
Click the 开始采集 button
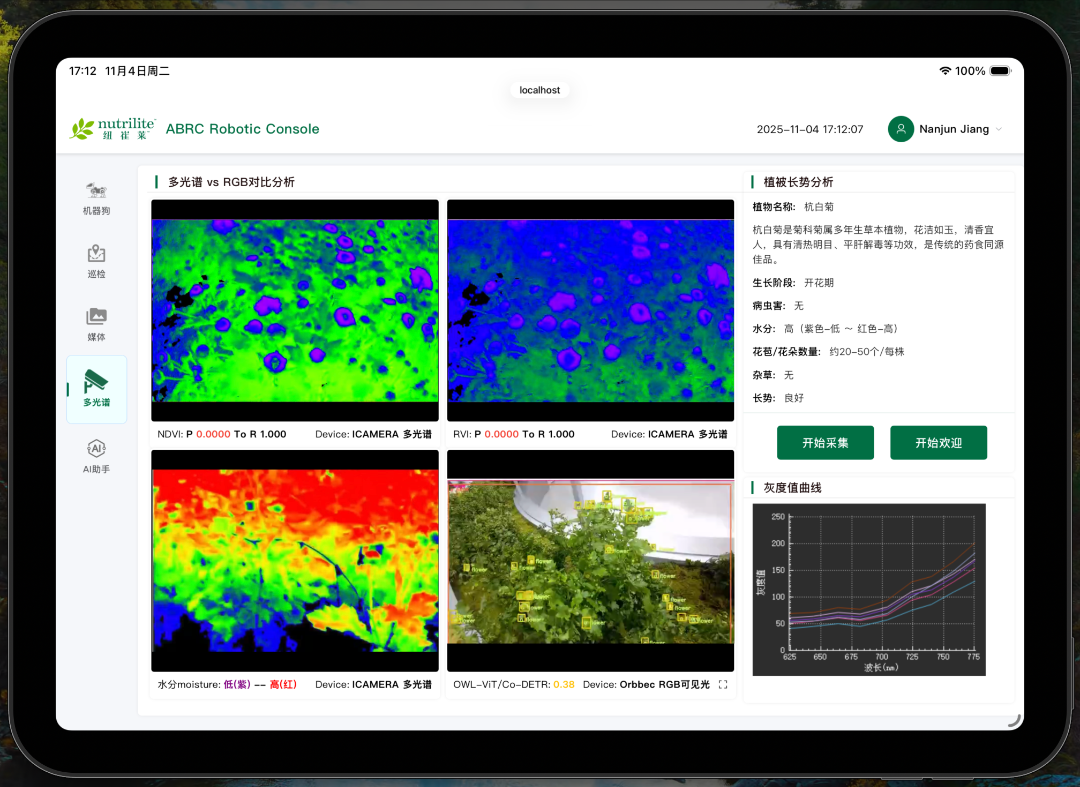(825, 443)
